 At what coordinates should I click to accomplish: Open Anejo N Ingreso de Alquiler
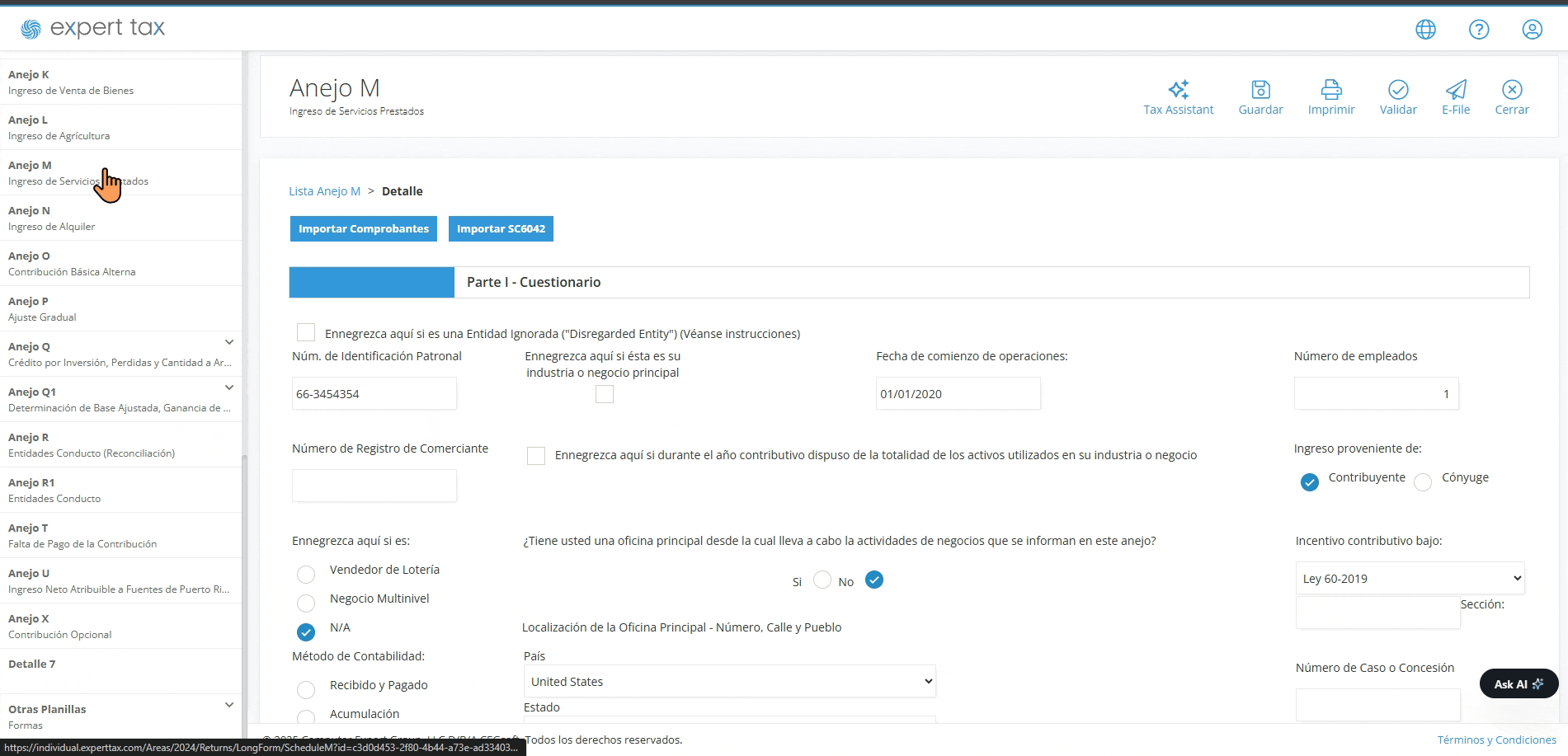(120, 218)
